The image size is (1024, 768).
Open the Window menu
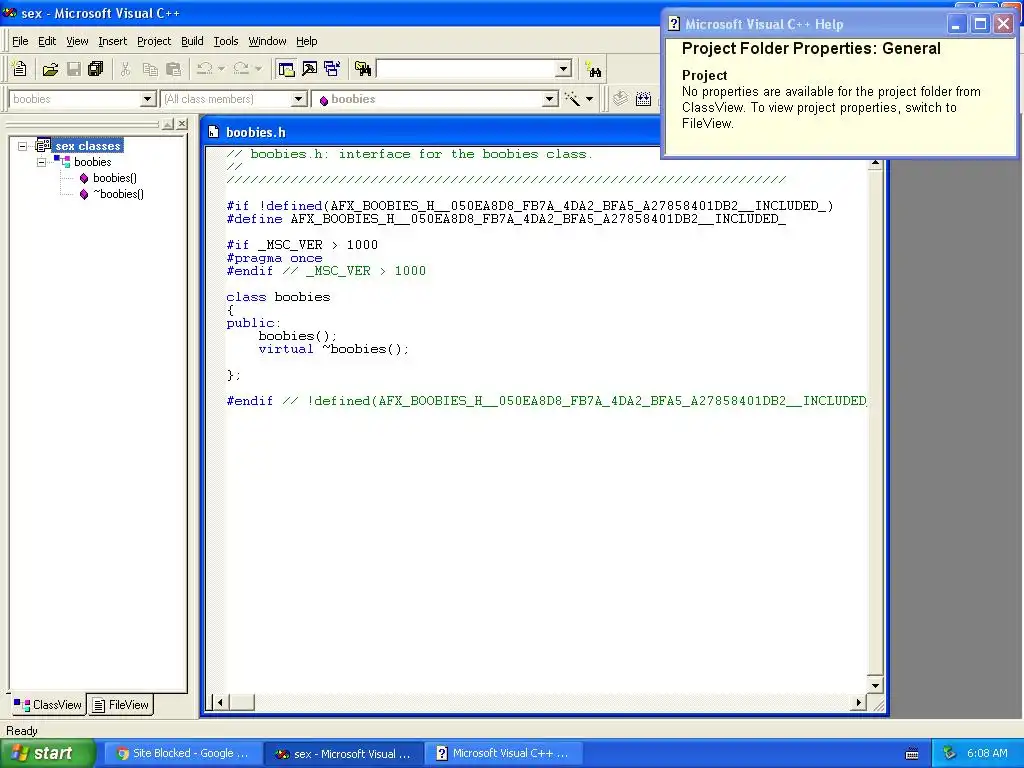coord(267,41)
